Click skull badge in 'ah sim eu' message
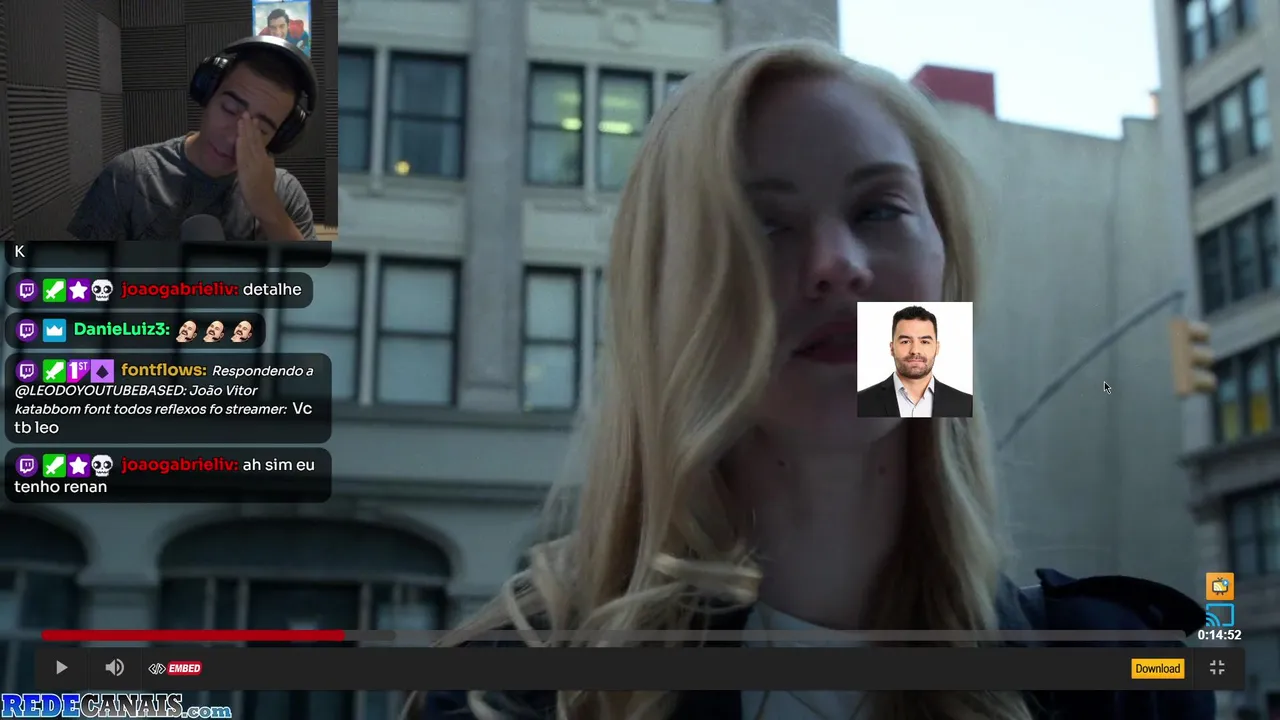This screenshot has width=1280, height=720. [x=102, y=465]
